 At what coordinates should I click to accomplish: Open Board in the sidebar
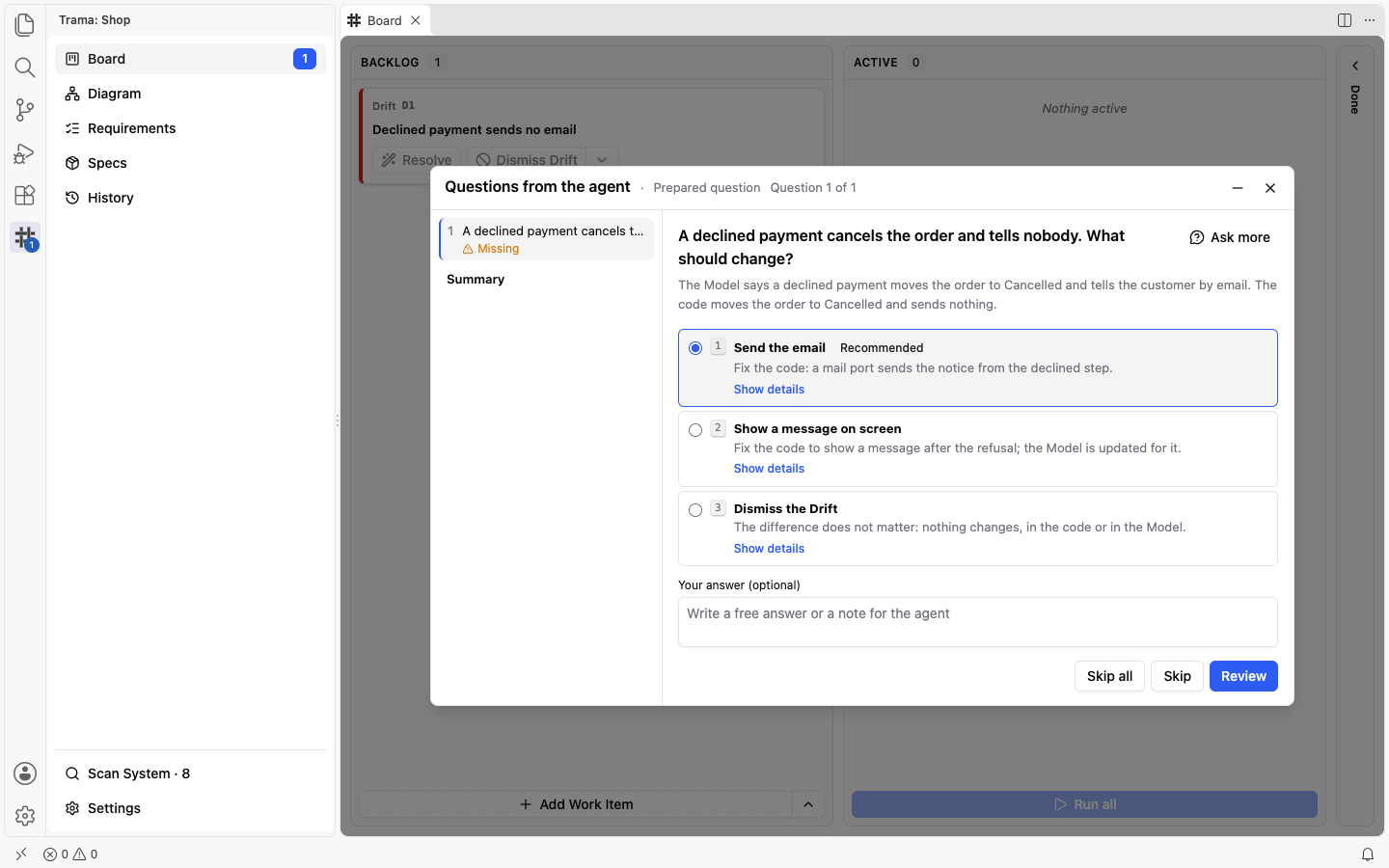191,59
